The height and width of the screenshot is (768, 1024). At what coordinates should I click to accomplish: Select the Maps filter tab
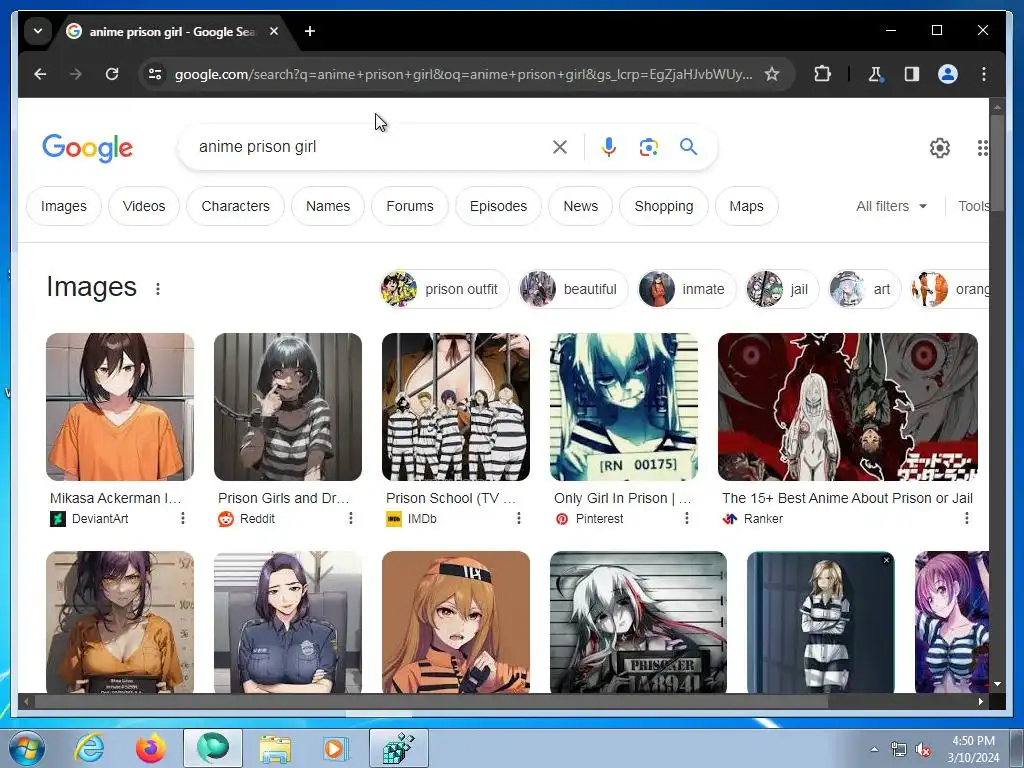pyautogui.click(x=746, y=206)
